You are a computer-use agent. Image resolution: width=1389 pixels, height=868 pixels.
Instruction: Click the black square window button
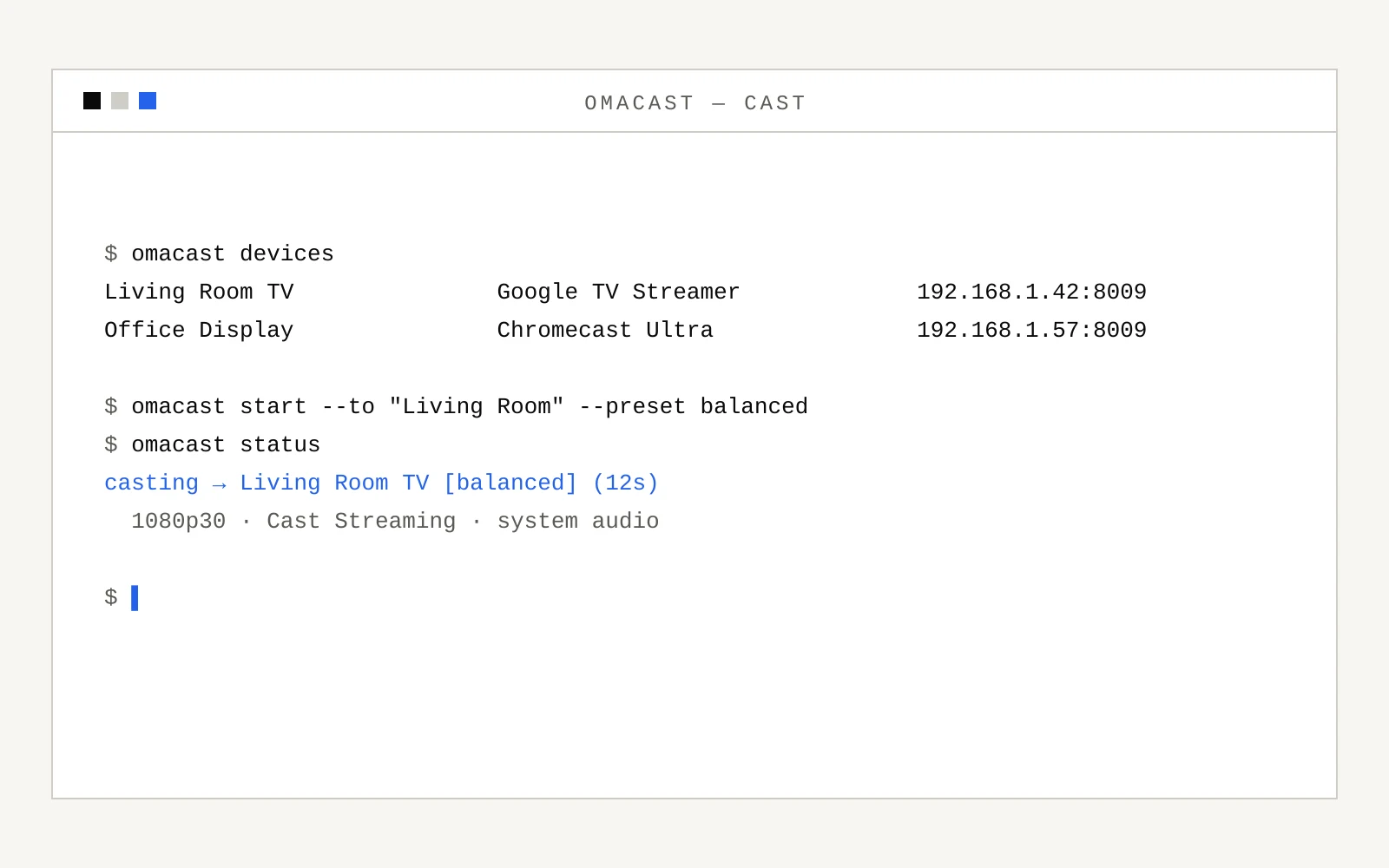92,101
